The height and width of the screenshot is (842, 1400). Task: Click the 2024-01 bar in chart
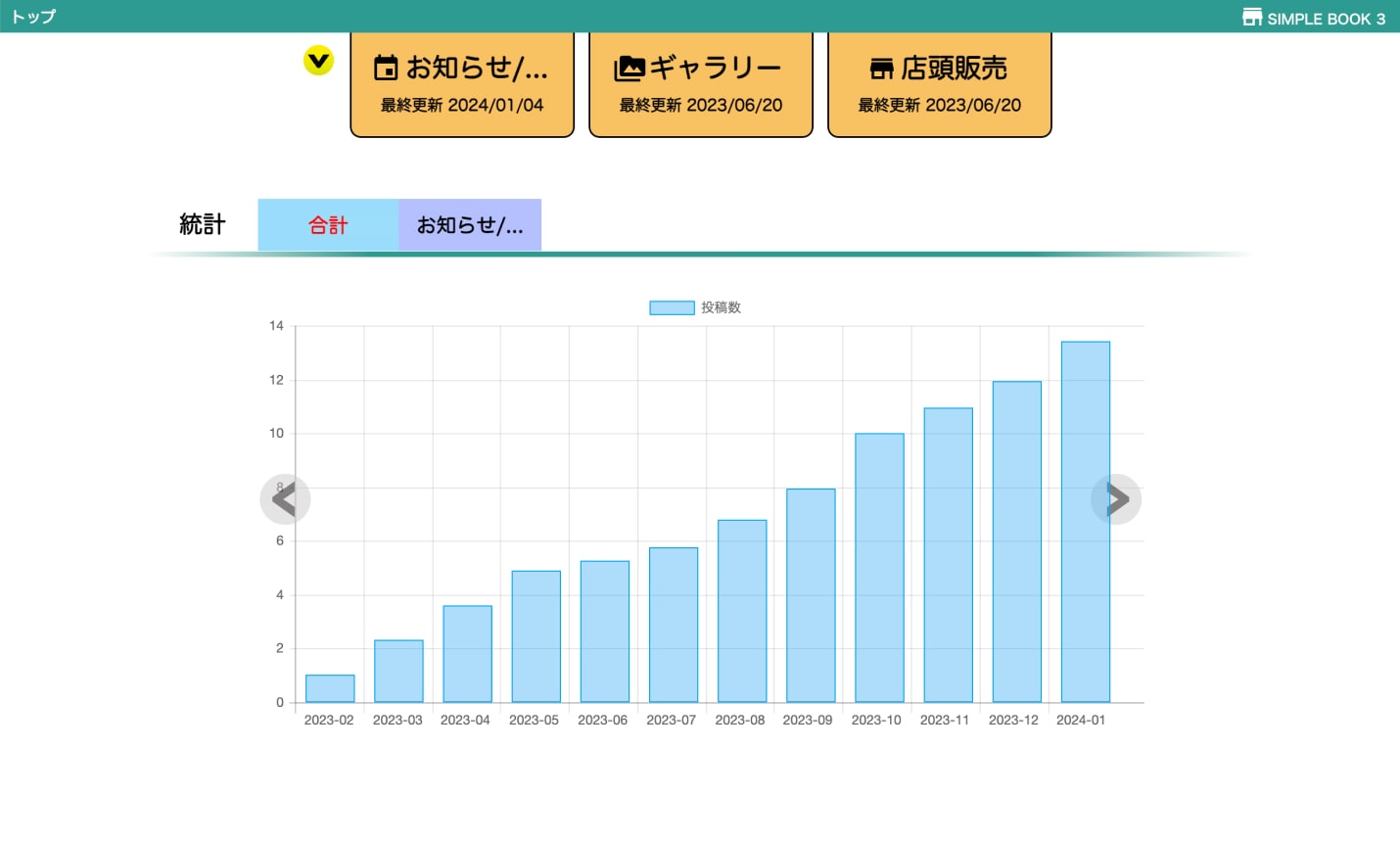tap(1085, 522)
